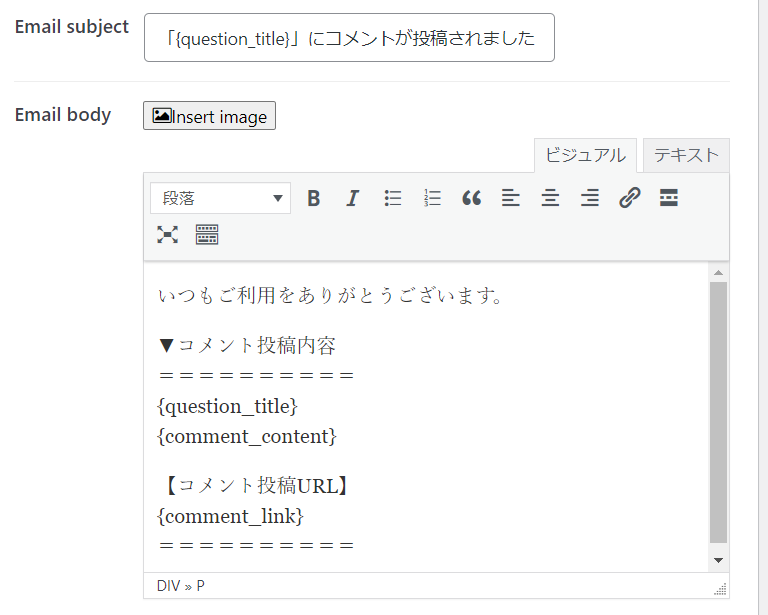Apply italic formatting to text

point(352,198)
